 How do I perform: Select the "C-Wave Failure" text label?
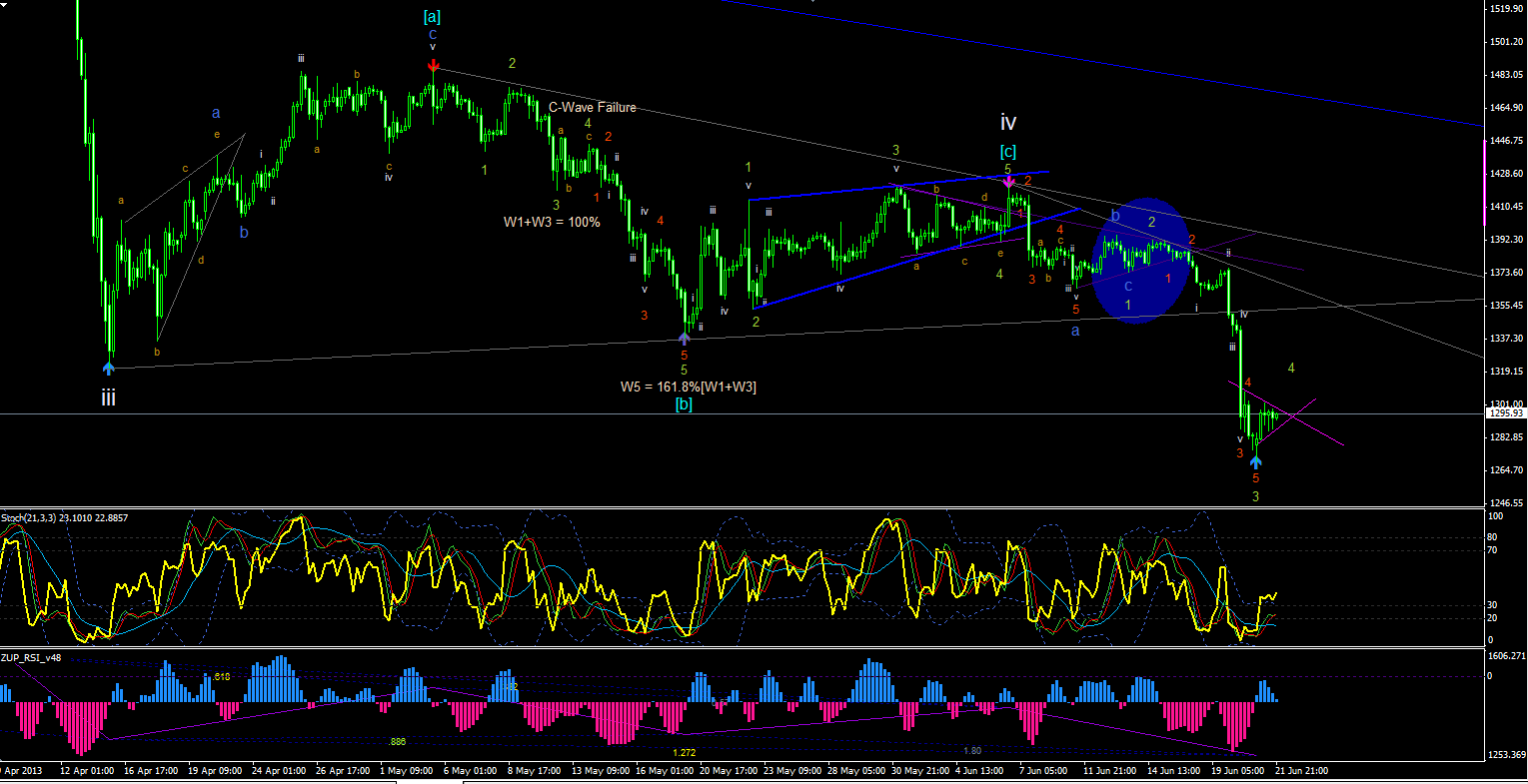point(593,108)
